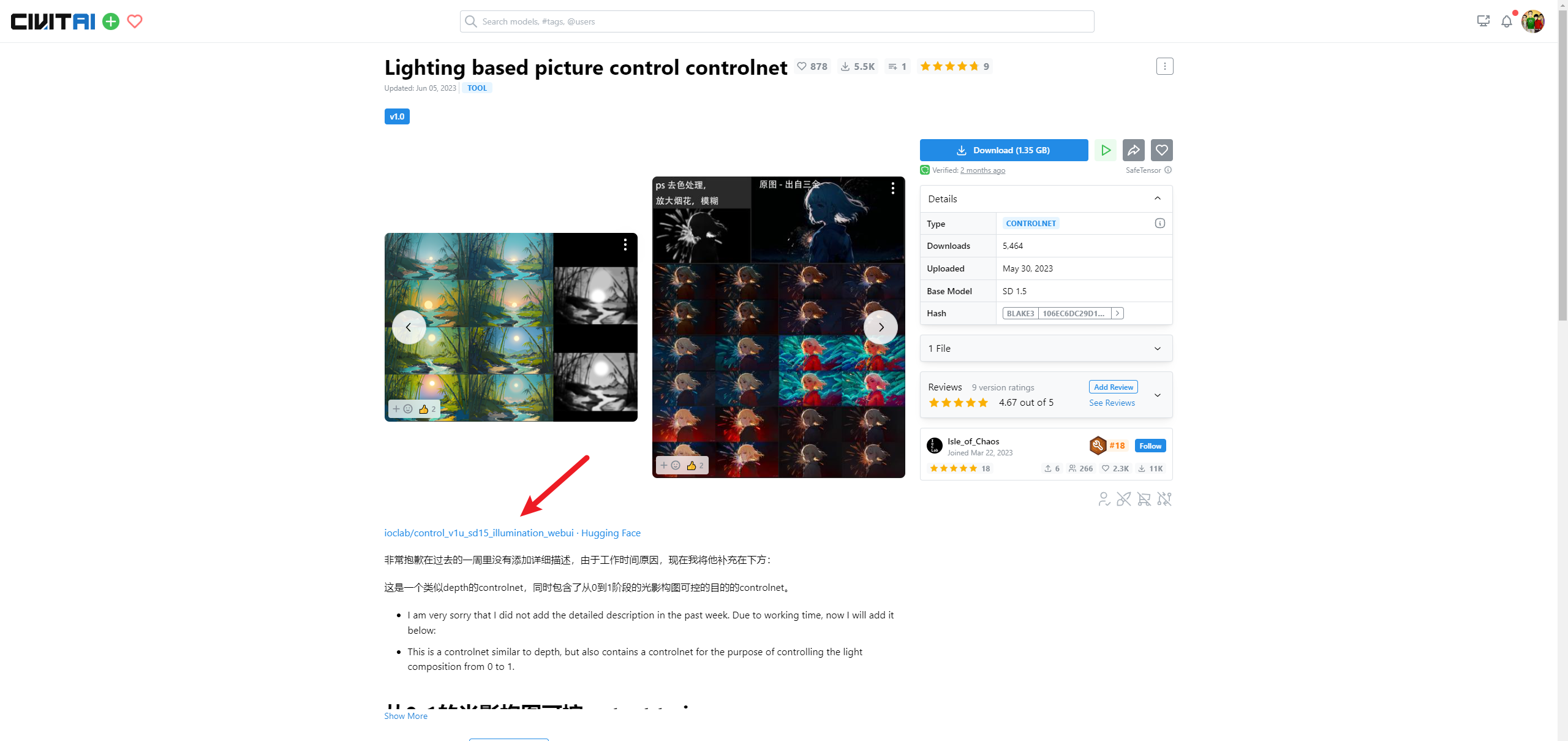This screenshot has width=1568, height=741.
Task: Click the model's three-dot options menu
Action: coord(1164,66)
